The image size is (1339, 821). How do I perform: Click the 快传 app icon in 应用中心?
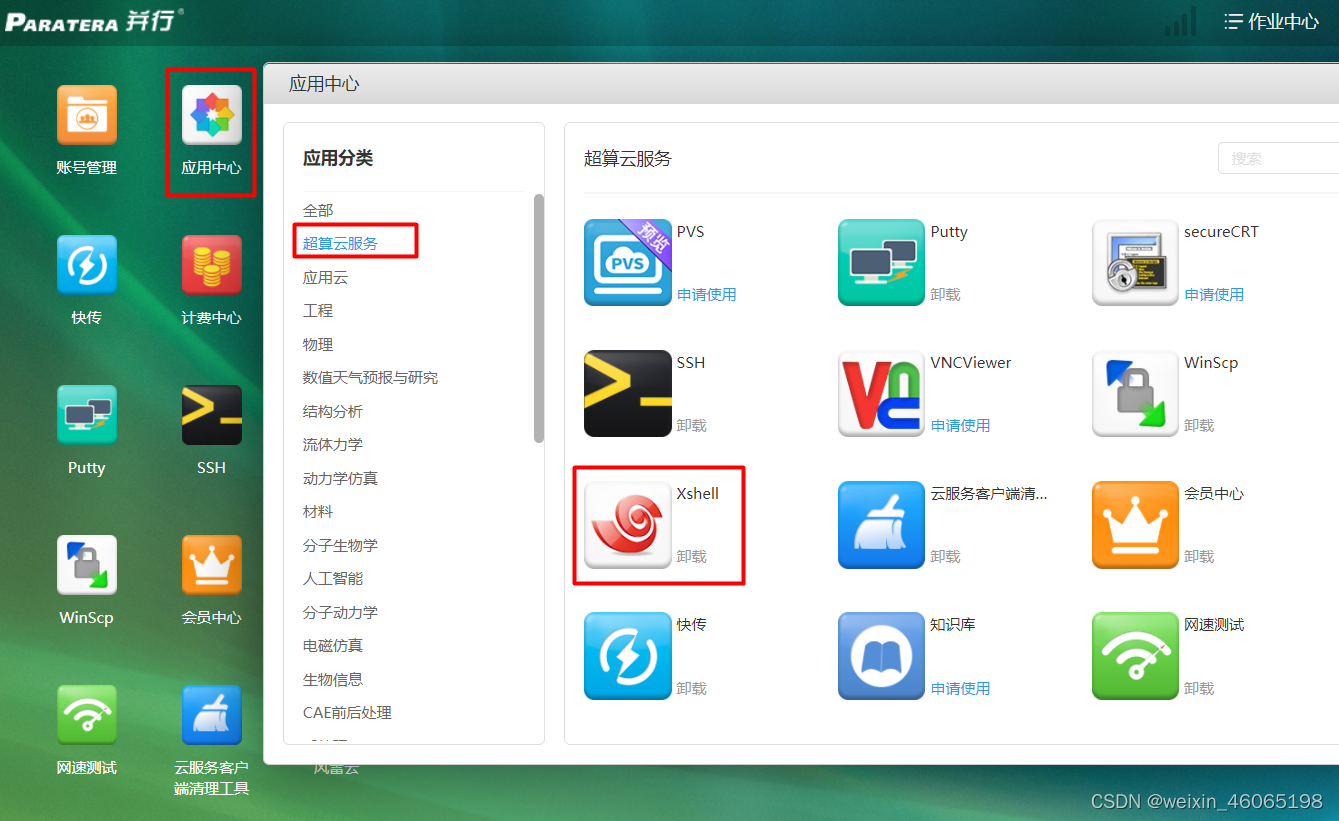[x=628, y=656]
